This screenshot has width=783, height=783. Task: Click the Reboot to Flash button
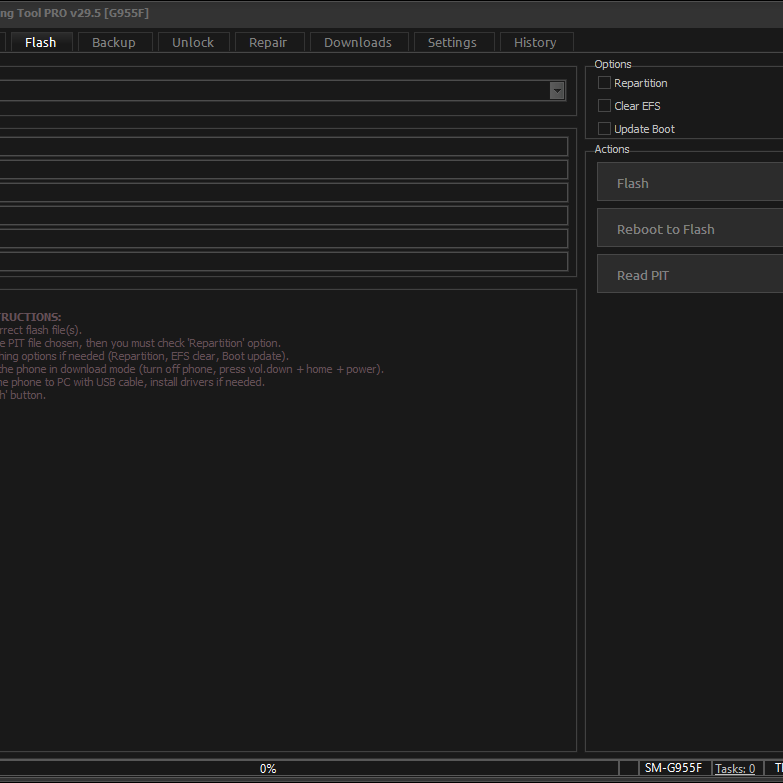point(688,229)
